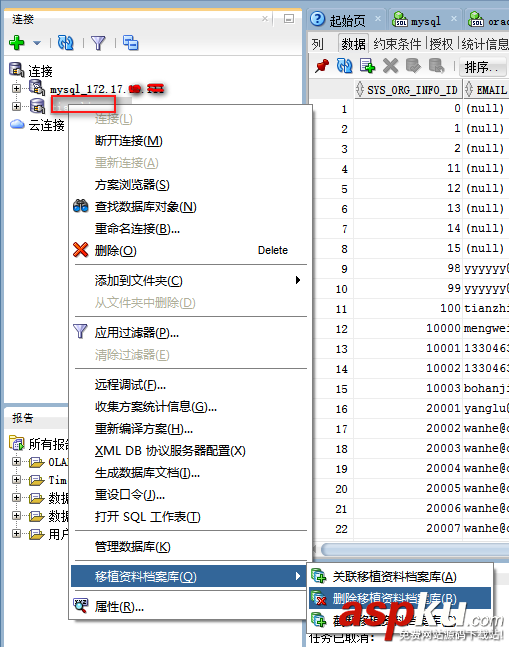Open the new connection dropdown arrow
This screenshot has width=509, height=647.
(37, 43)
